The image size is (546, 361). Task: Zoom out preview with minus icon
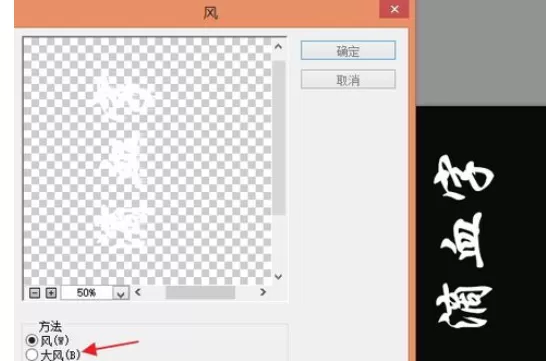coord(34,293)
